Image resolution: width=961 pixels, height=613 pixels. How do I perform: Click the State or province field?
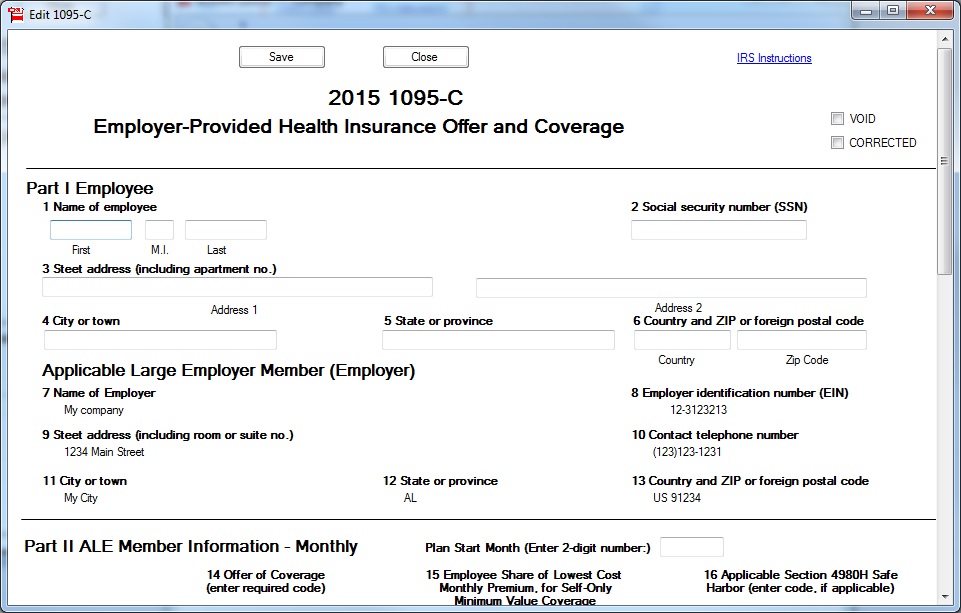pyautogui.click(x=498, y=340)
